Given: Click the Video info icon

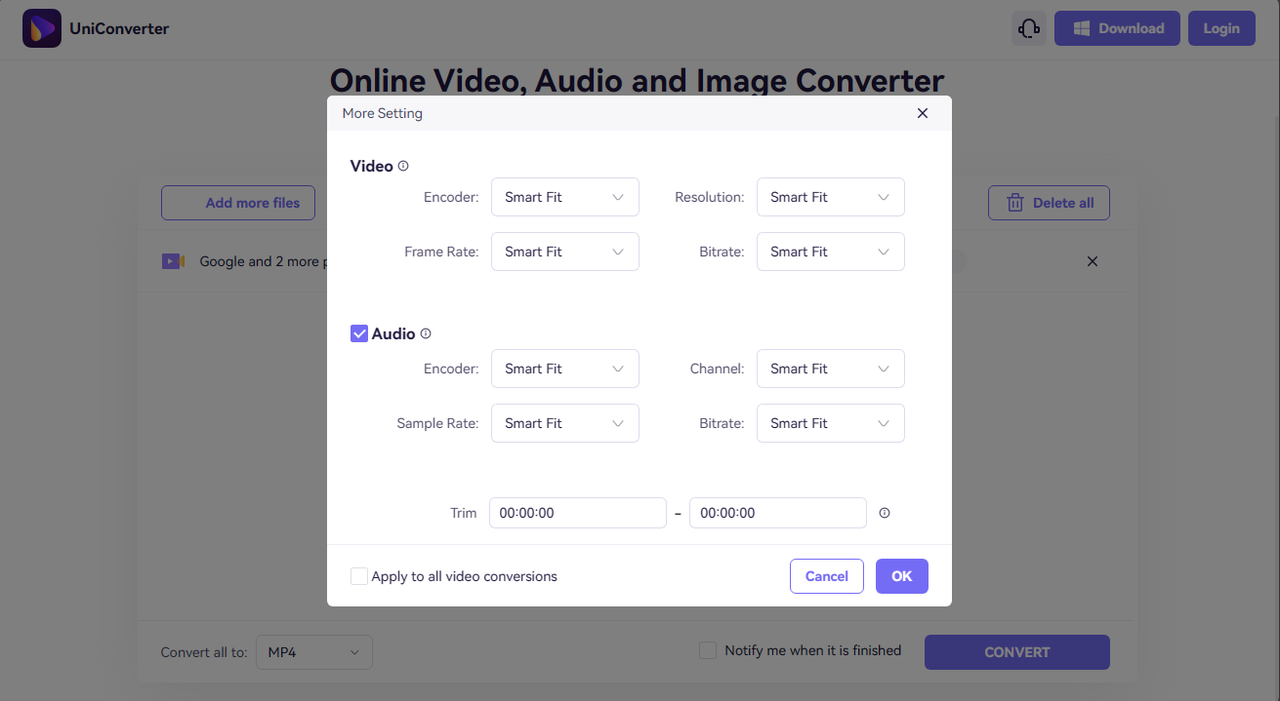Looking at the screenshot, I should click(x=403, y=166).
